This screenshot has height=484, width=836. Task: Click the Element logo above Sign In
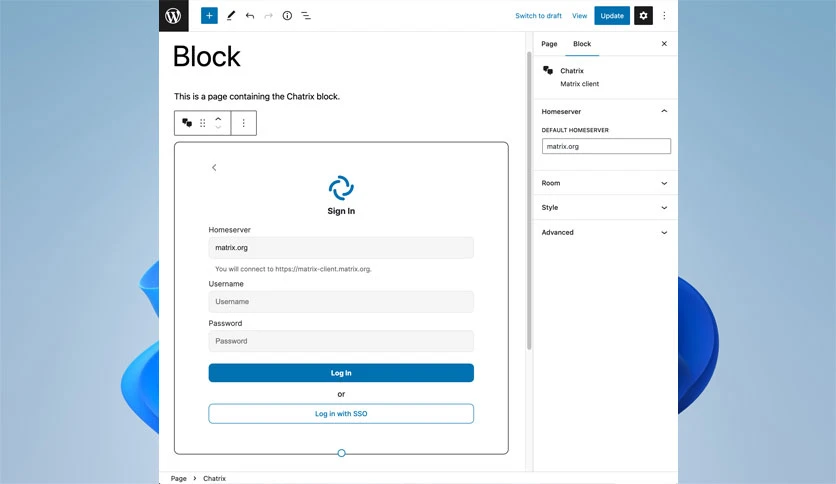coord(341,188)
